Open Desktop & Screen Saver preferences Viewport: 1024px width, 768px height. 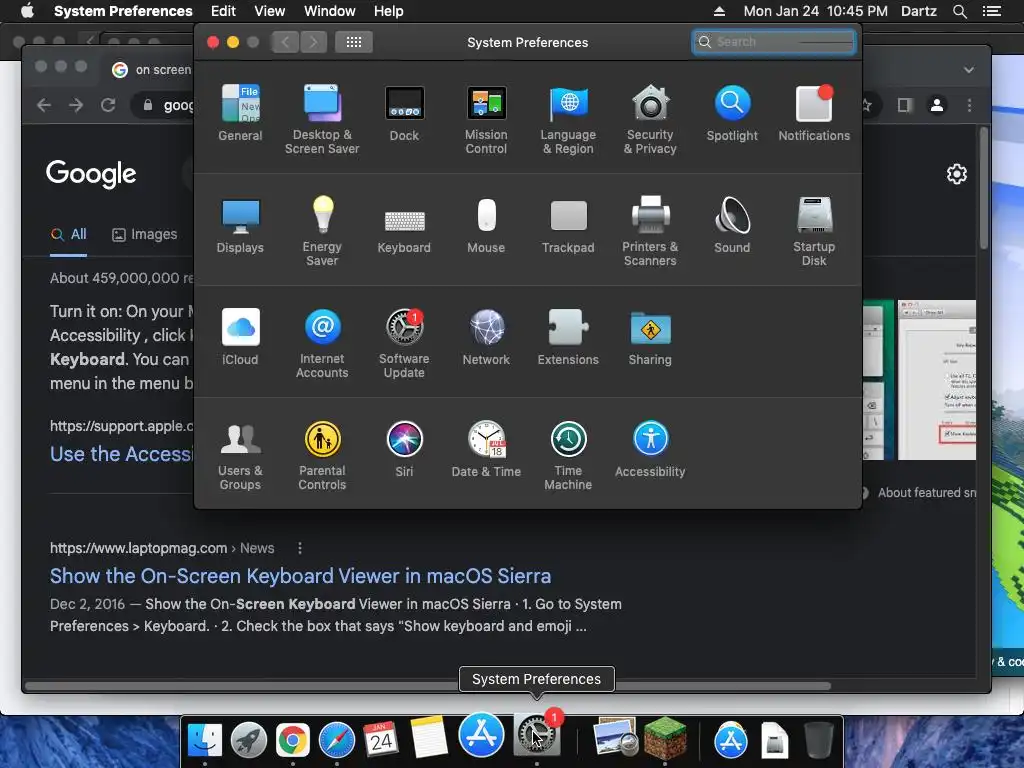point(322,120)
